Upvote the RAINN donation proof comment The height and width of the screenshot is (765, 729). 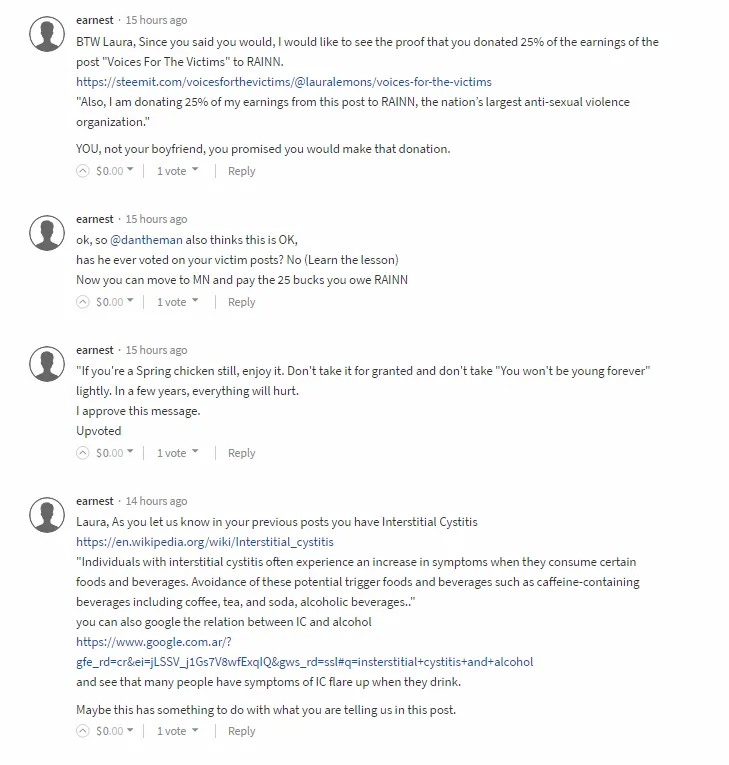click(x=83, y=171)
